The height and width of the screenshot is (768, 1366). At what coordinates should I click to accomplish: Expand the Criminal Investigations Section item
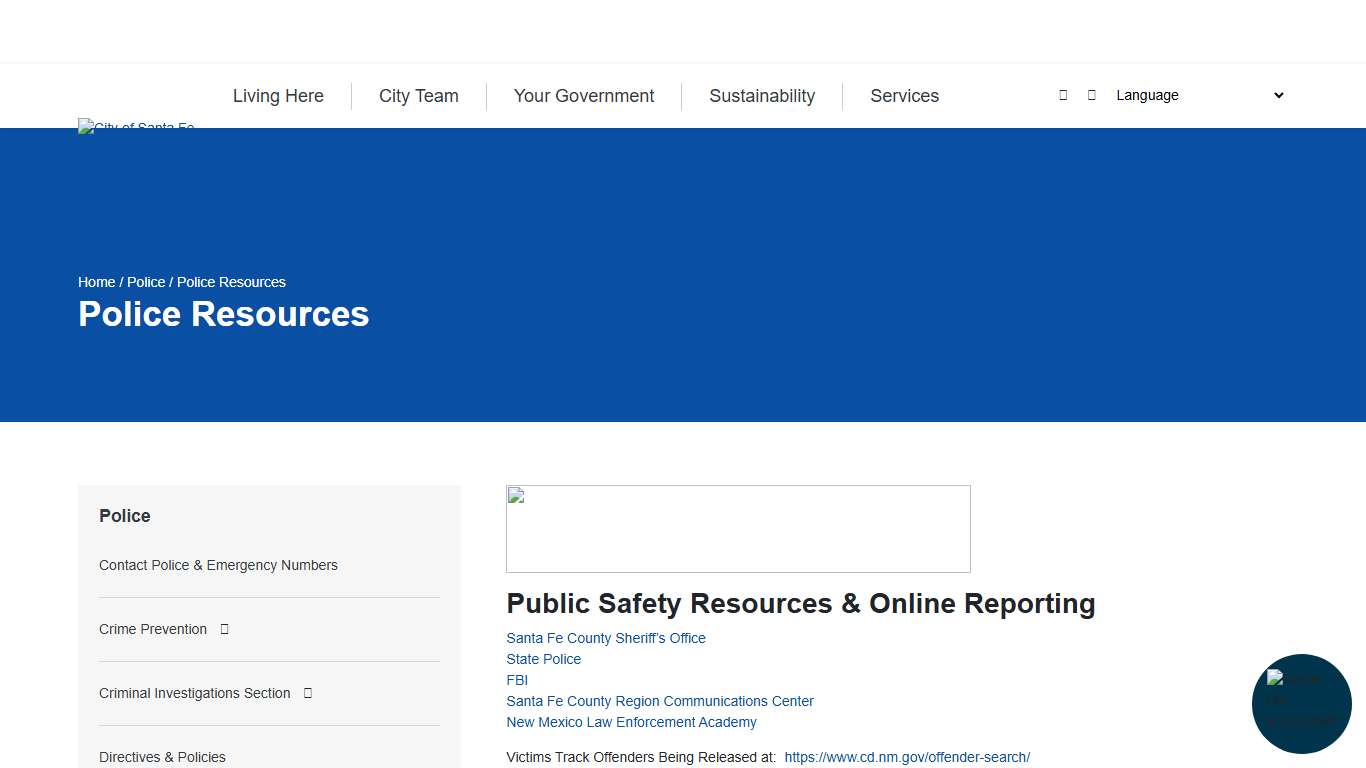(x=307, y=692)
